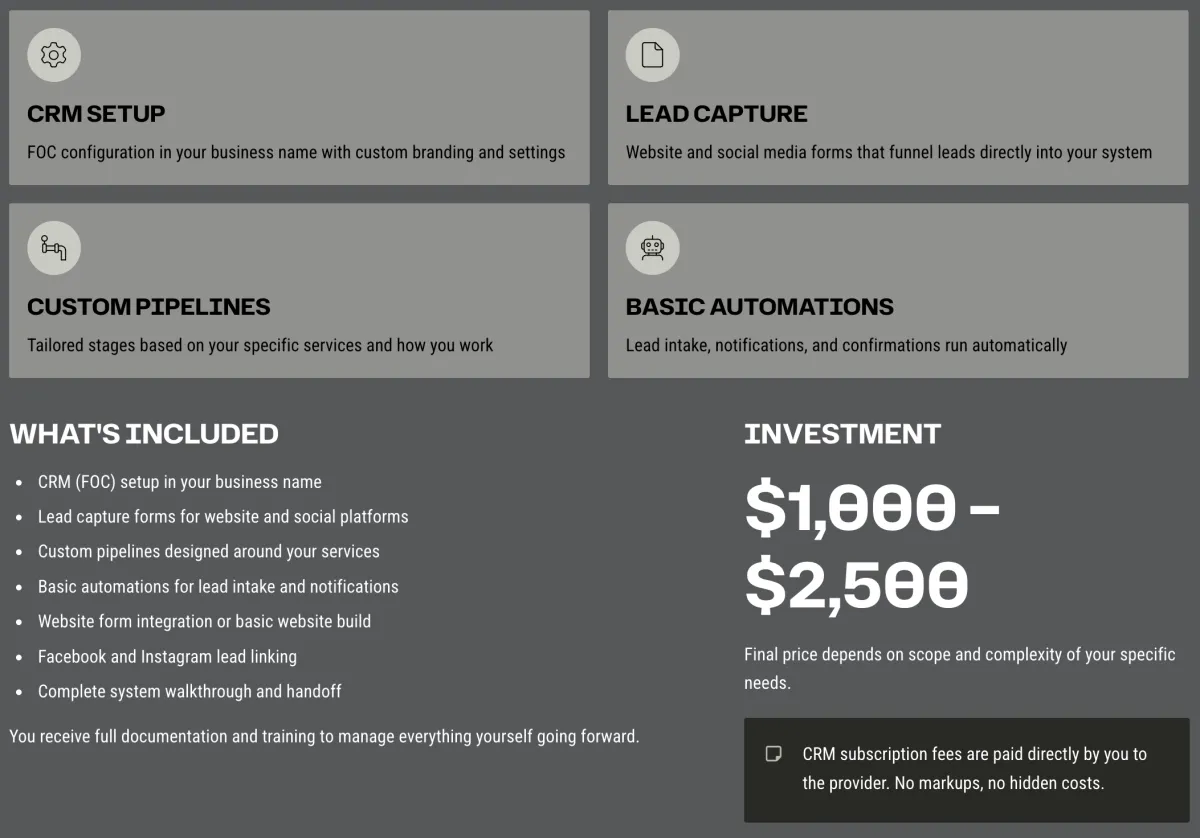
Task: Click 'Facebook and Instagram lead linking' item
Action: pyautogui.click(x=167, y=657)
